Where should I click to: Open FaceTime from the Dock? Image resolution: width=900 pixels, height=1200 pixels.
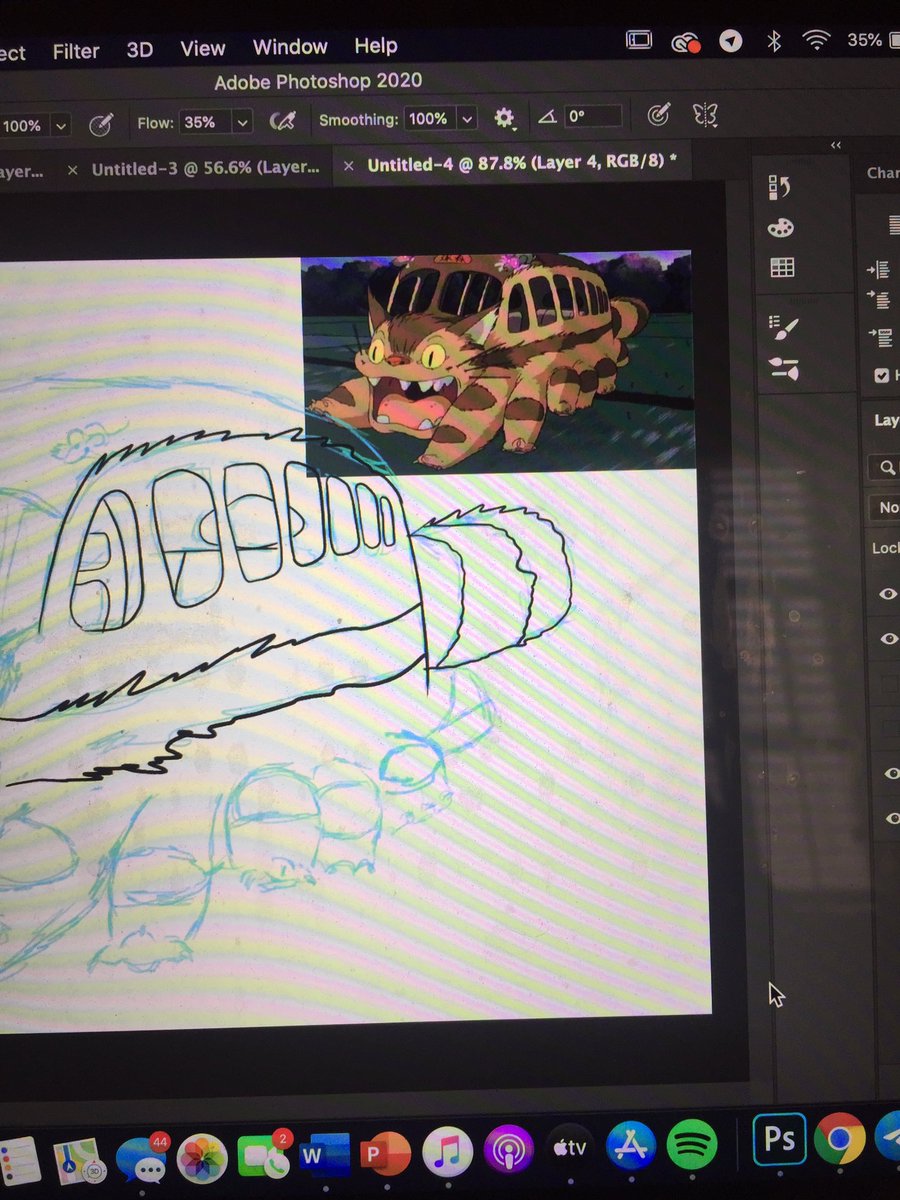(263, 1158)
